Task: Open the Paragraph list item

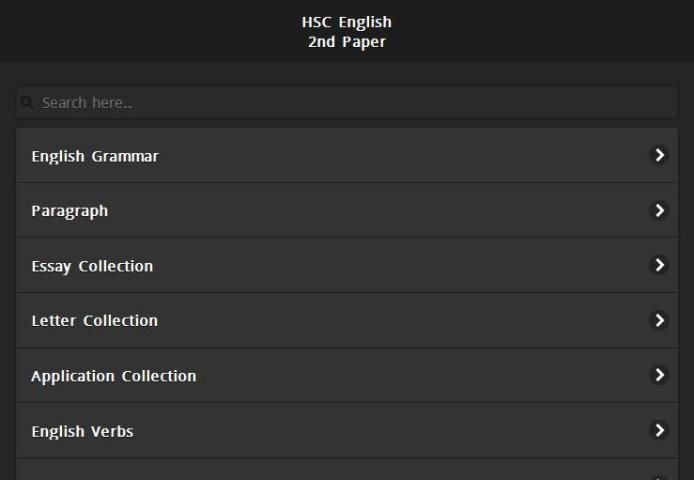Action: (x=70, y=211)
